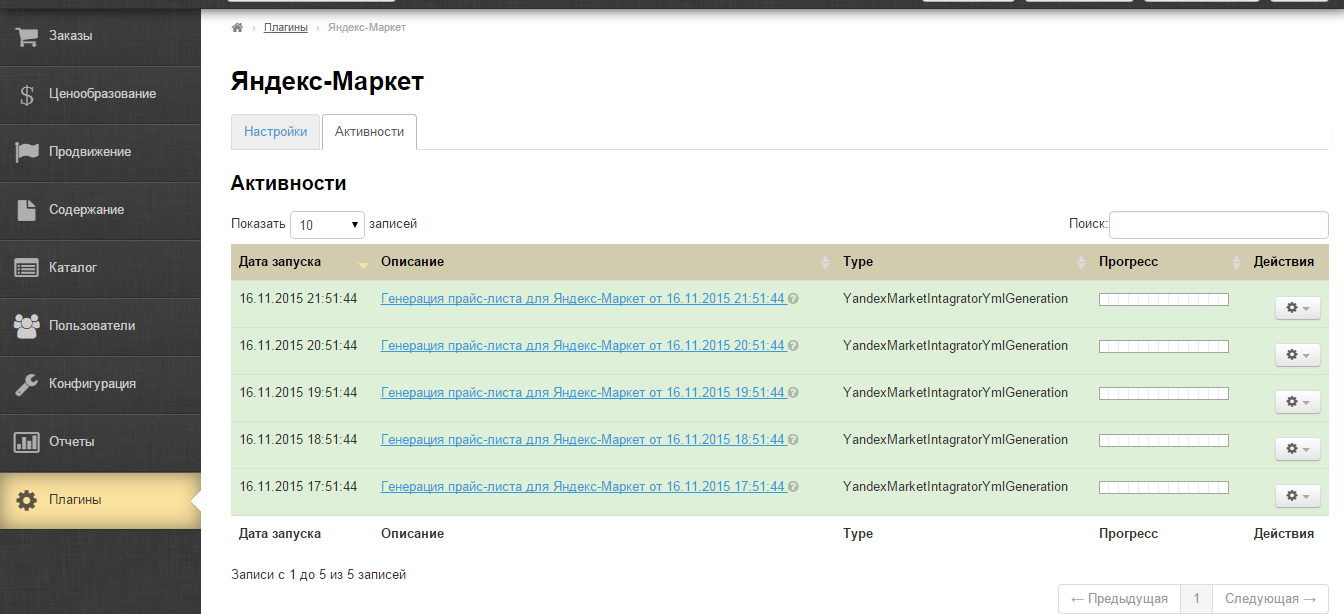Click the bar chart icon for Отчеты
This screenshot has height=614, width=1344.
coord(27,442)
